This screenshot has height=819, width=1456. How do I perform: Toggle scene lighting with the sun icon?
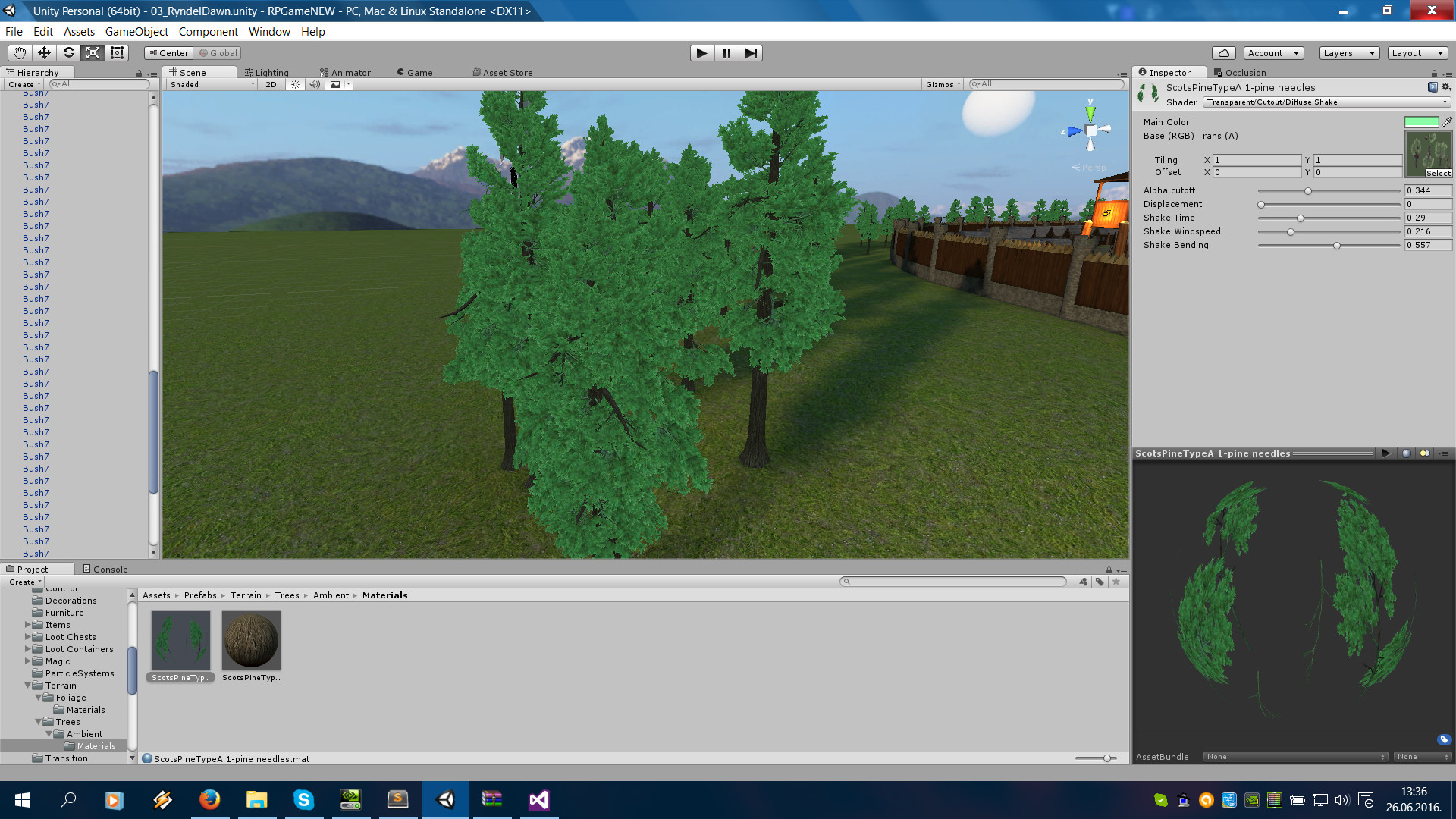[x=294, y=84]
